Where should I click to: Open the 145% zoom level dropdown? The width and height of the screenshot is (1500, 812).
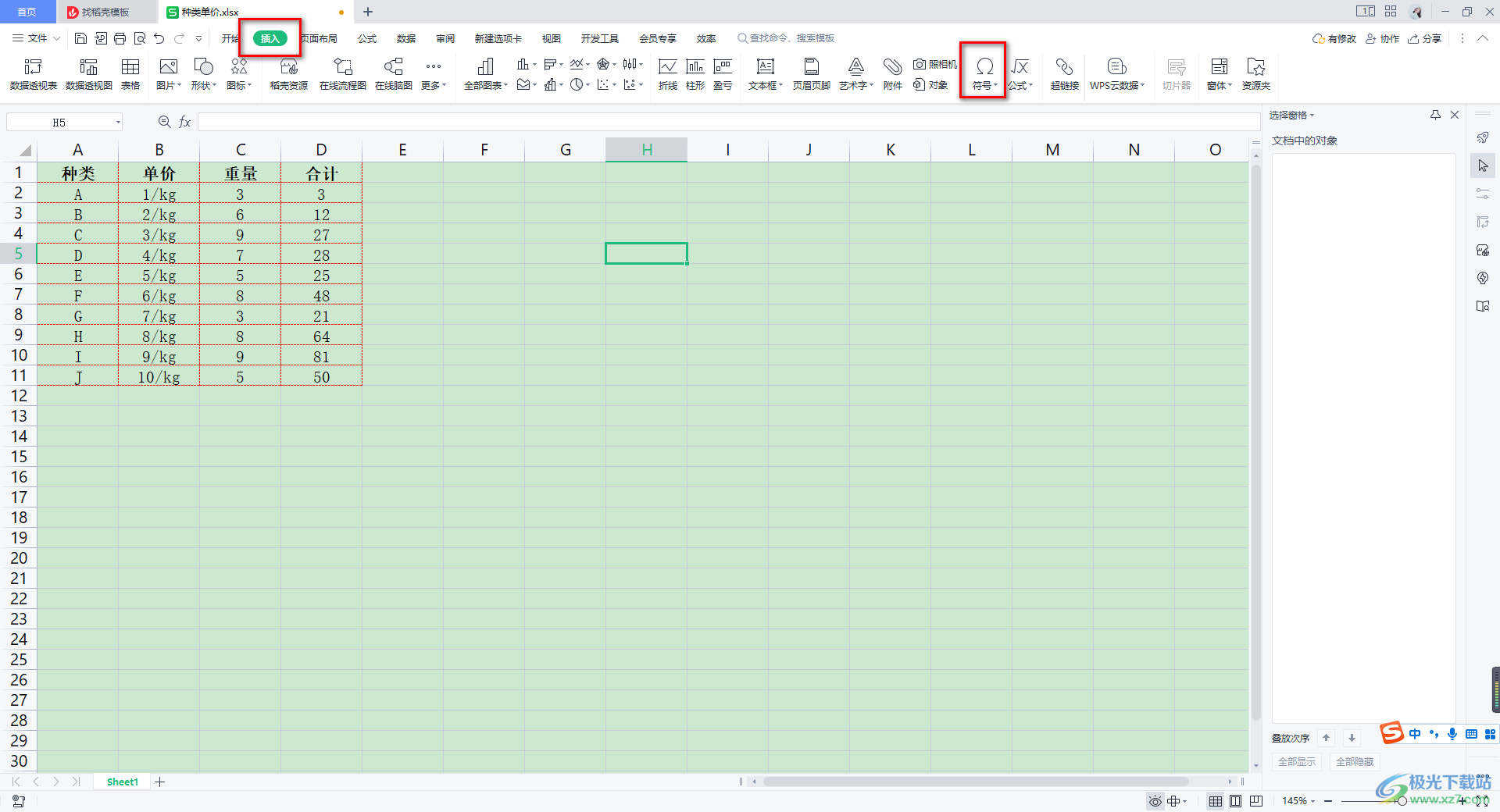[1298, 801]
